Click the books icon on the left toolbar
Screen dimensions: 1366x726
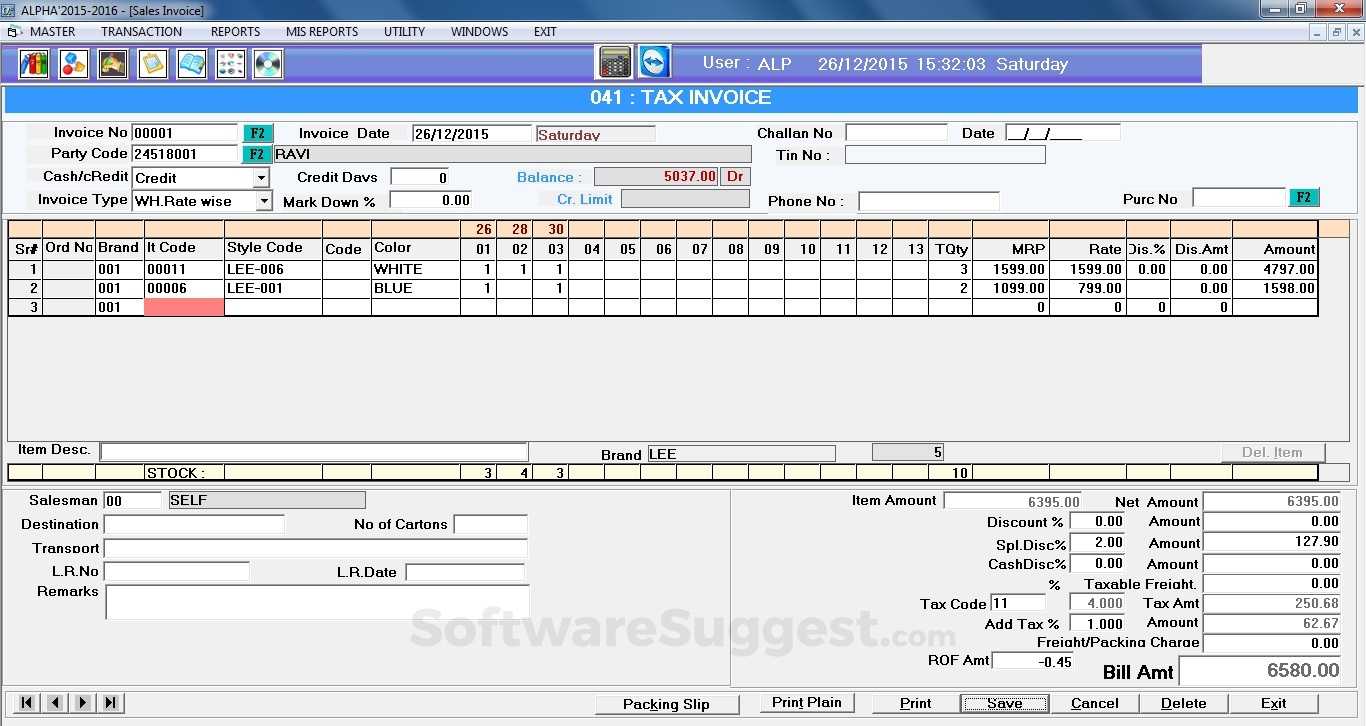pyautogui.click(x=34, y=63)
